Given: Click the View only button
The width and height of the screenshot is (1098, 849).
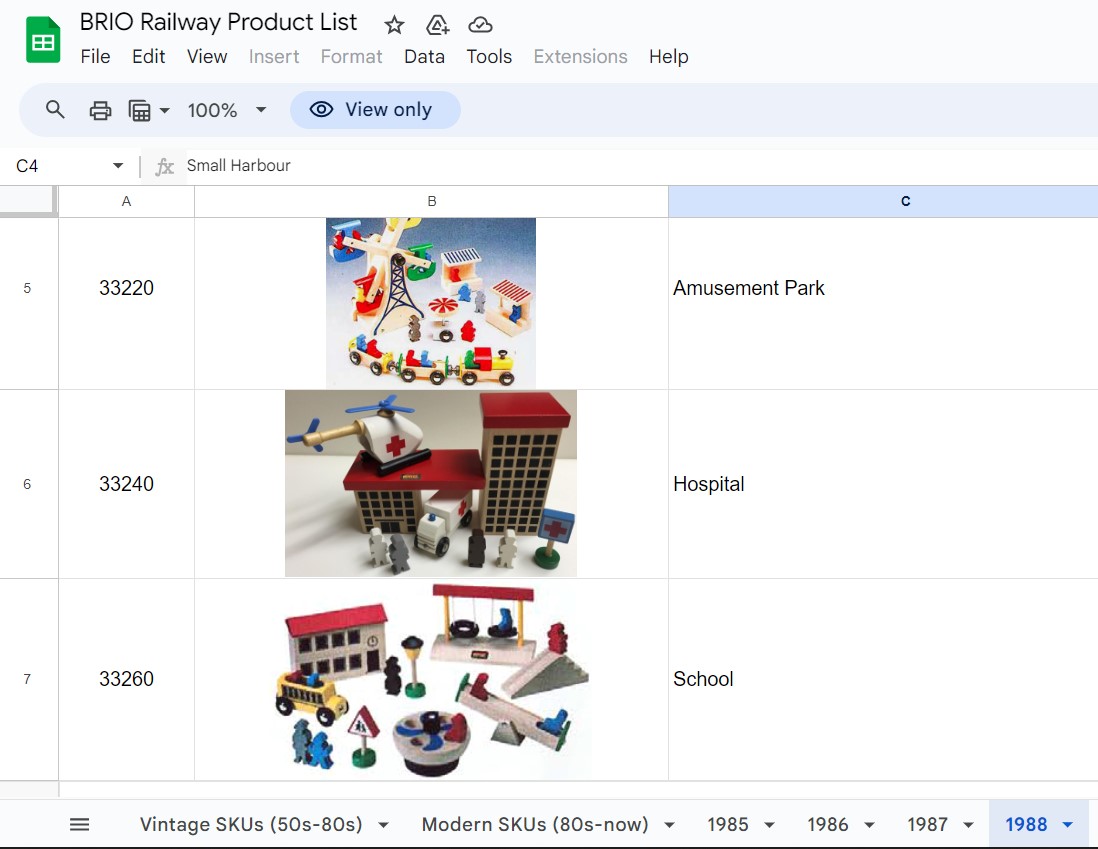Looking at the screenshot, I should tap(375, 110).
